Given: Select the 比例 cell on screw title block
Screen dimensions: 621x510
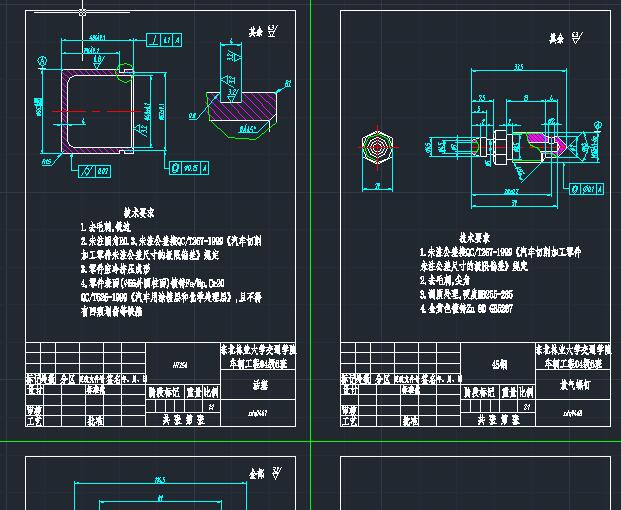Looking at the screenshot, I should 527,392.
